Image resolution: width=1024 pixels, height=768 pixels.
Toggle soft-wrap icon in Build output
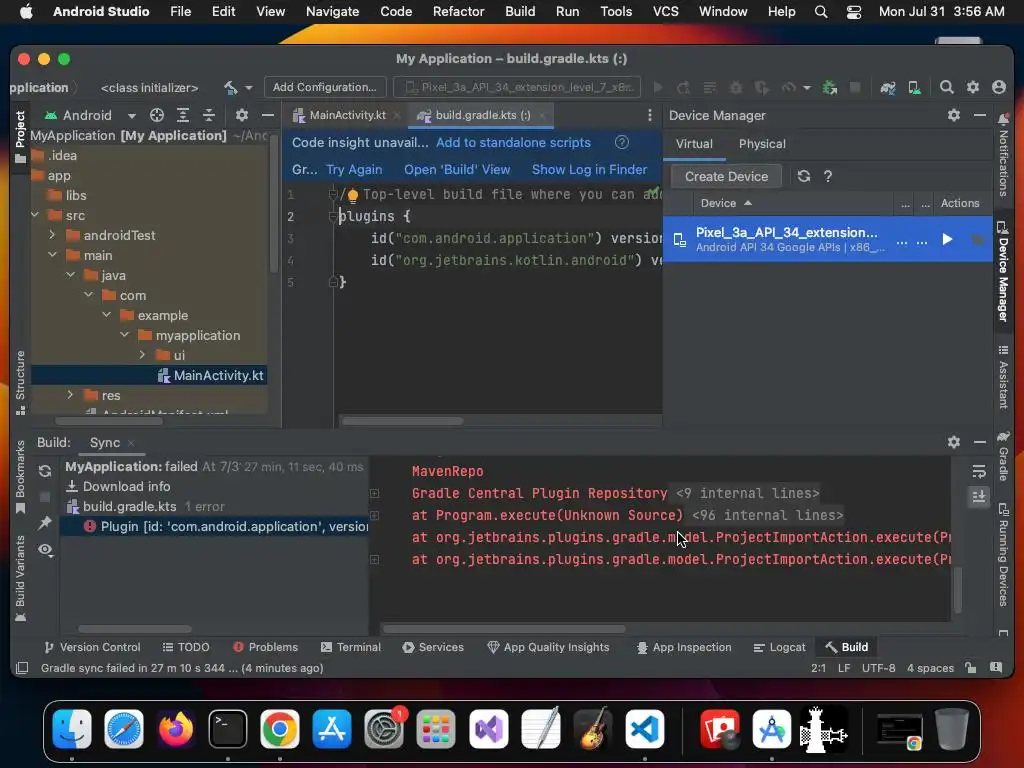(x=978, y=471)
